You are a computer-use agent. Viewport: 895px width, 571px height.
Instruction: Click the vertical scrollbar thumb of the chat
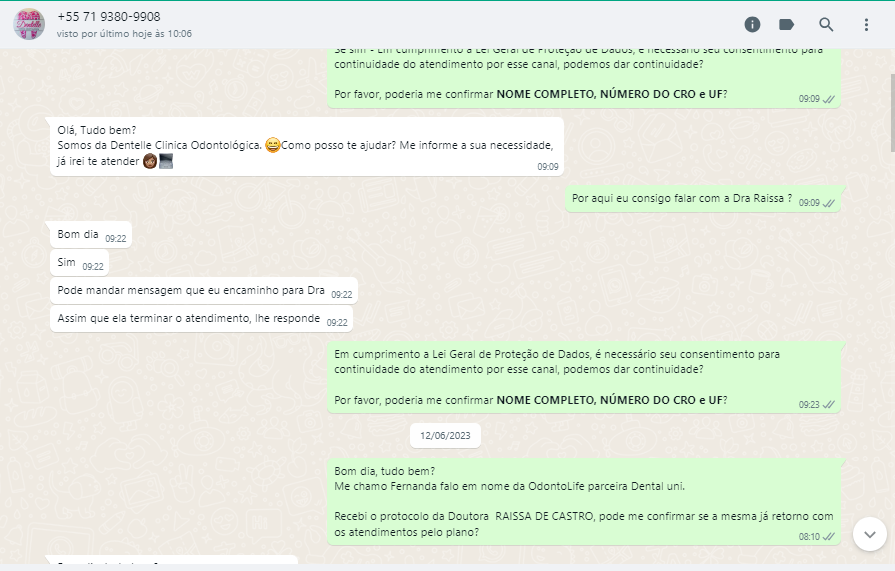pyautogui.click(x=892, y=112)
